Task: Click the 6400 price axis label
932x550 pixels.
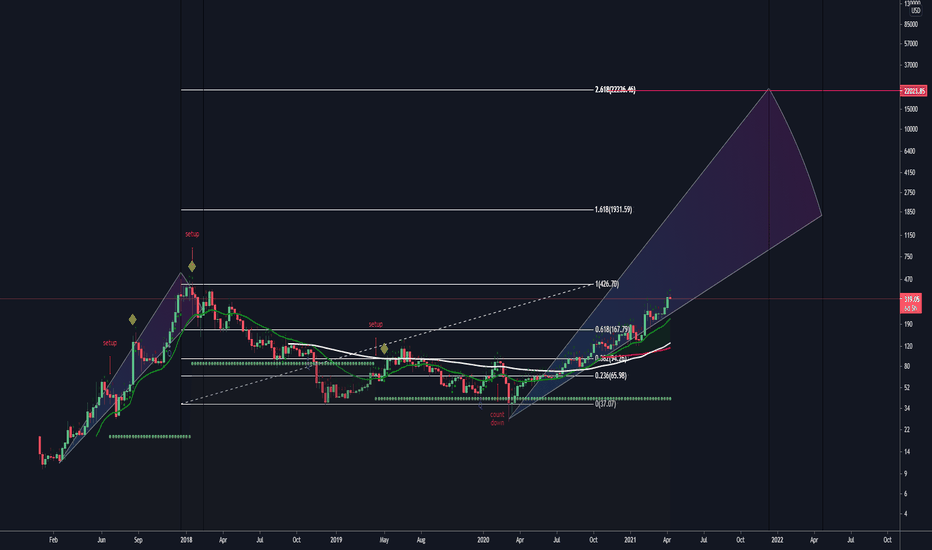Action: (x=910, y=152)
